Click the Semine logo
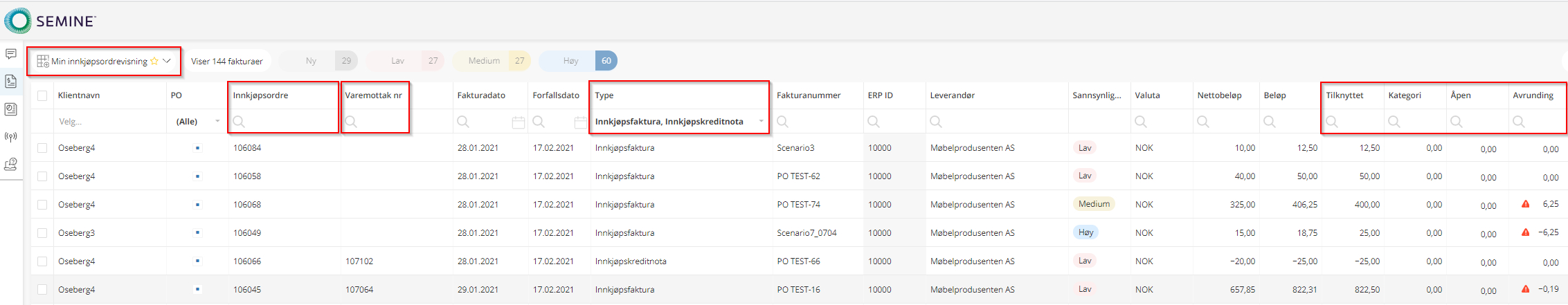The width and height of the screenshot is (1568, 305). coord(50,21)
